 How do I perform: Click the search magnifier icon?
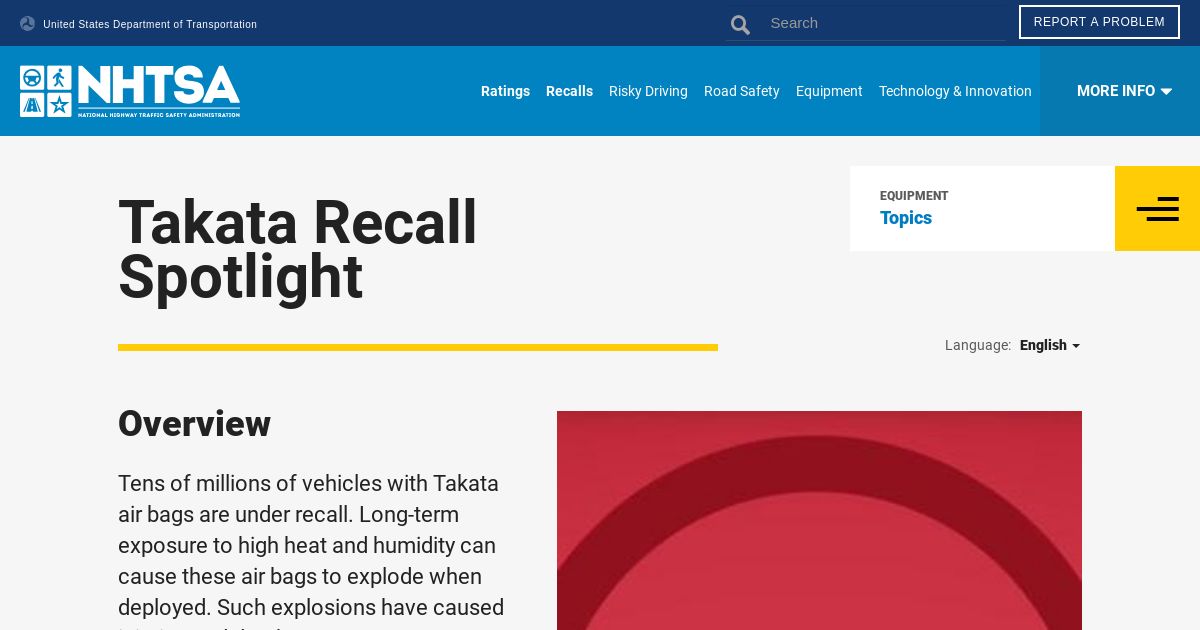click(740, 24)
